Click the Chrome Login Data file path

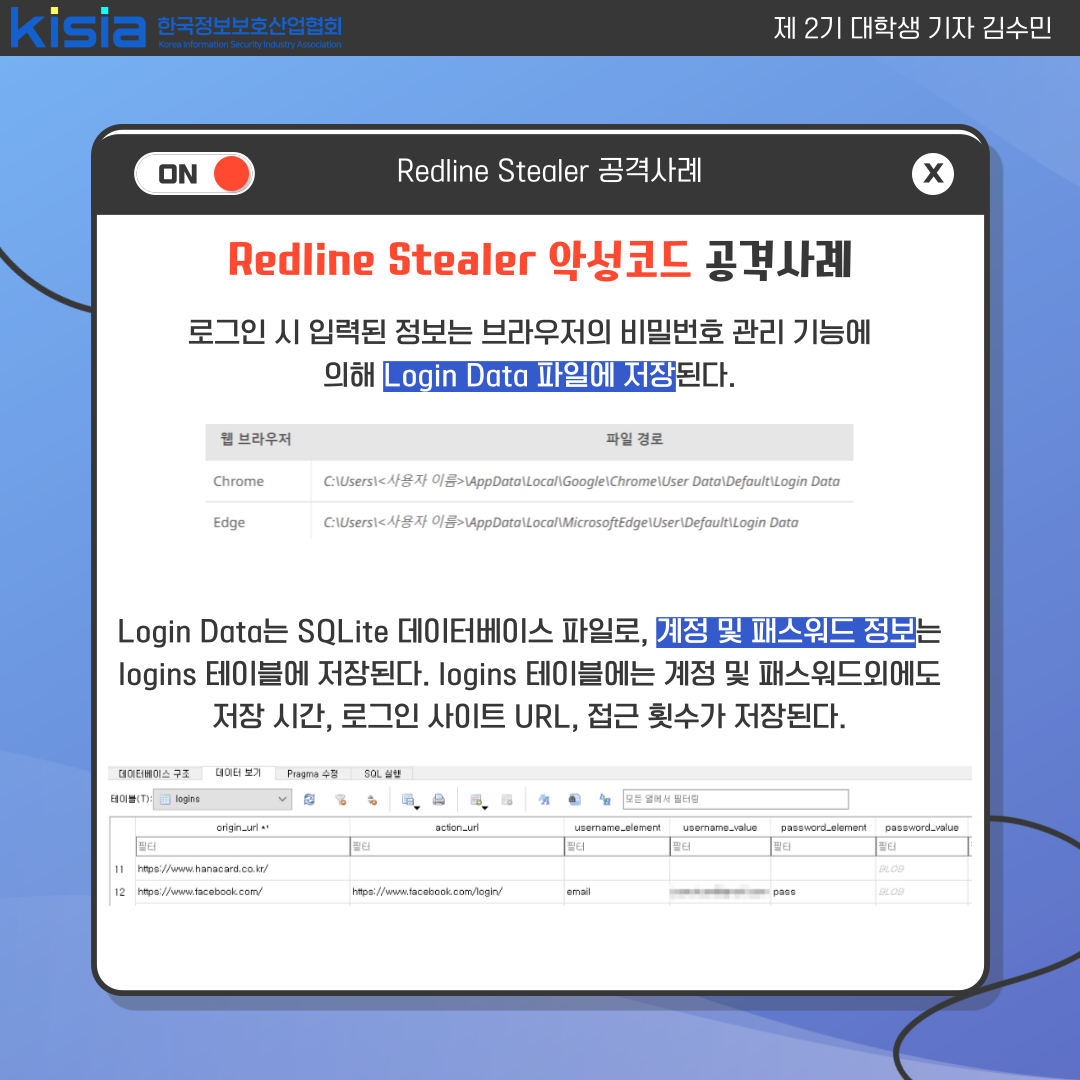point(581,481)
